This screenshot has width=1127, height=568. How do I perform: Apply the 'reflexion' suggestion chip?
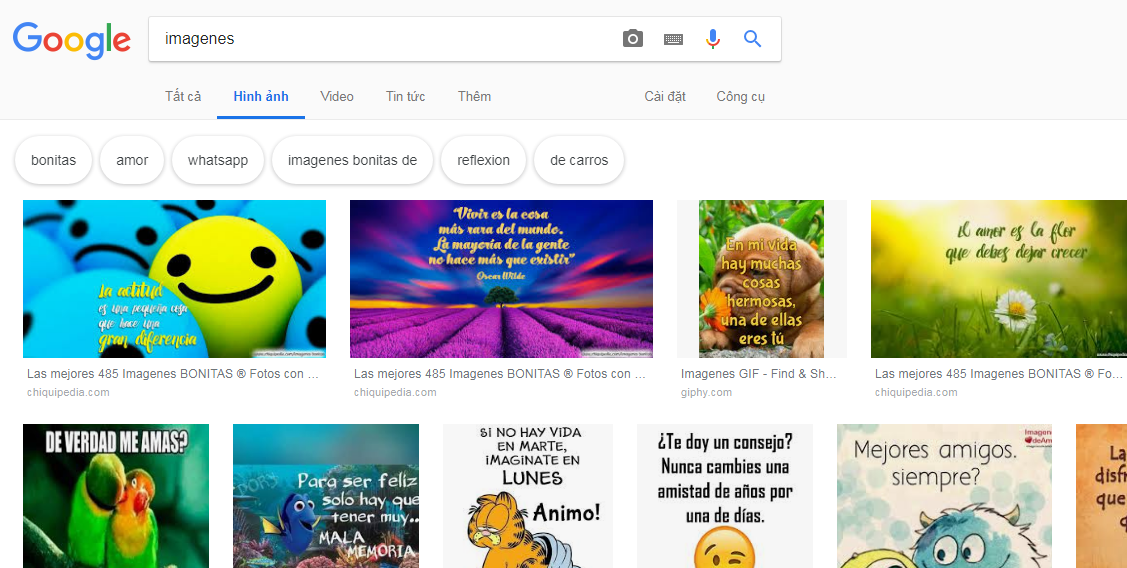(x=483, y=160)
